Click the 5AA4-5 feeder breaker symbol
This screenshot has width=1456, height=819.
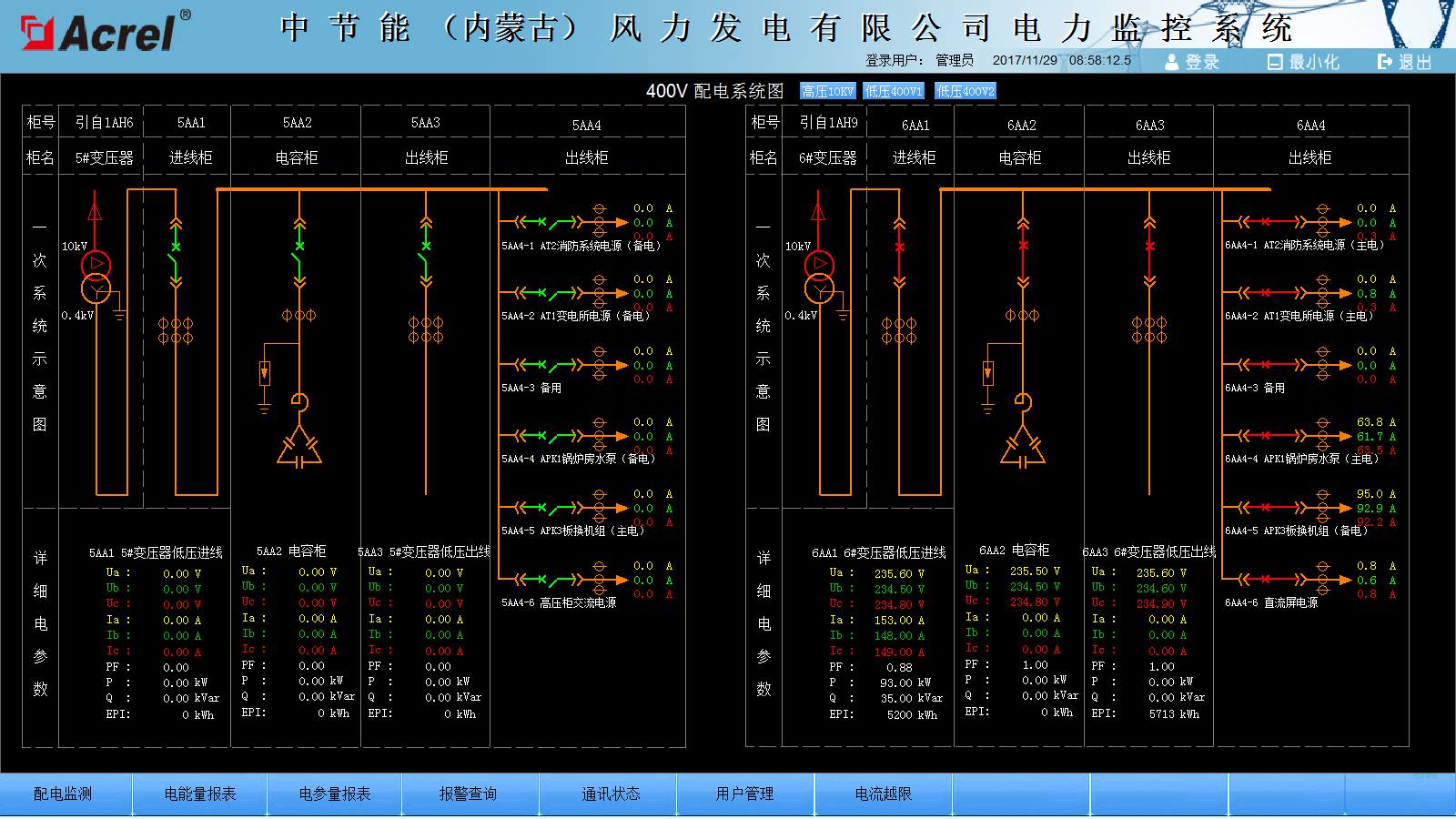pos(548,508)
